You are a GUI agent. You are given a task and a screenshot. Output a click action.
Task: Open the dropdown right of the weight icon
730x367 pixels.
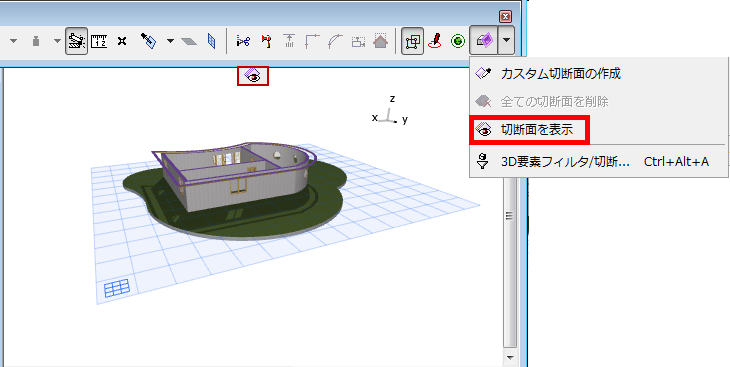[x=57, y=41]
